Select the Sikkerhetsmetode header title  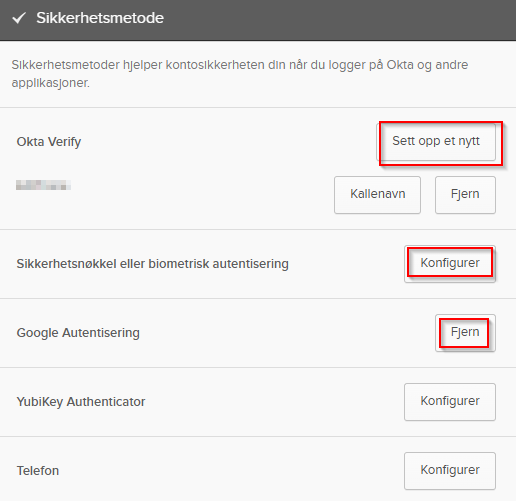pos(100,18)
